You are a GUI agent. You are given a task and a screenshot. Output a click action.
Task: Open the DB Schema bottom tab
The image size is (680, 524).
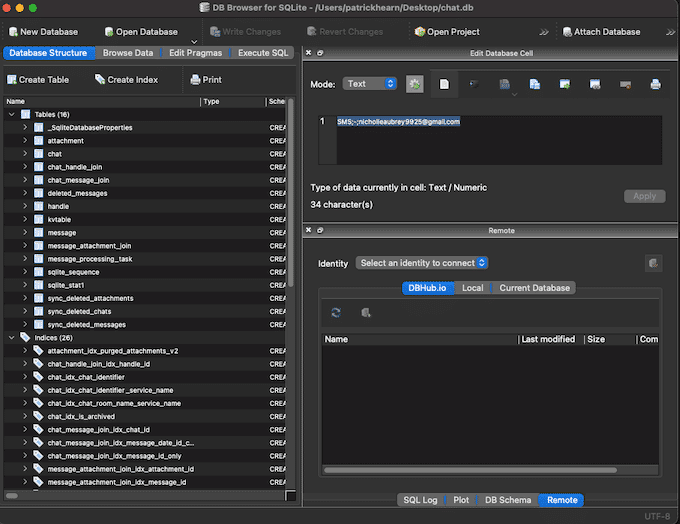tap(508, 500)
